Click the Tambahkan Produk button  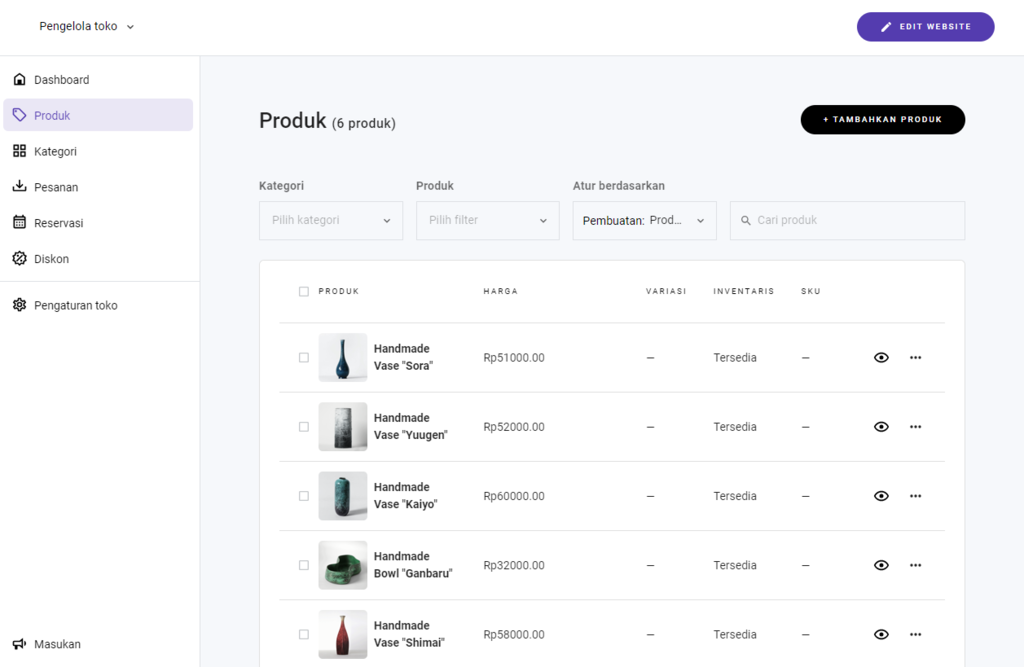(882, 120)
